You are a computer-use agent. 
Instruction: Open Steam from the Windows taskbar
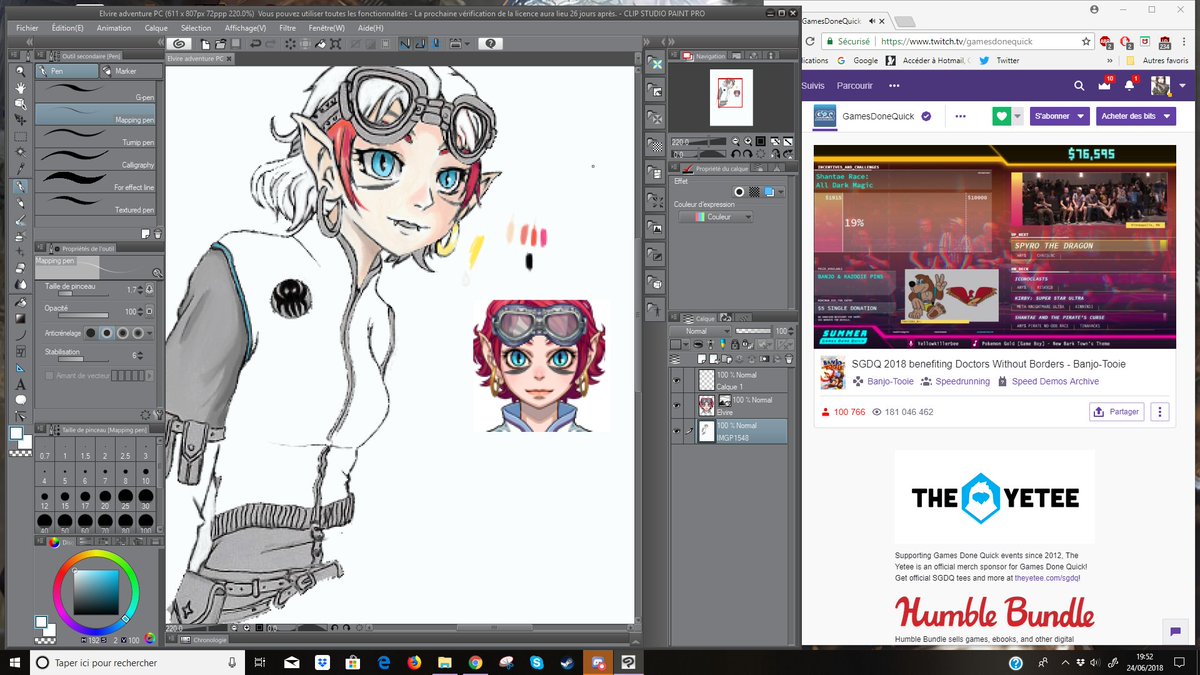(567, 662)
